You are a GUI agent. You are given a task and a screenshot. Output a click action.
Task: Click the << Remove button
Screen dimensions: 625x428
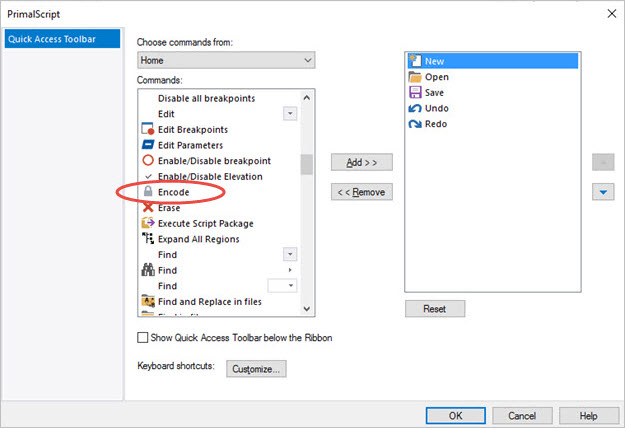point(362,192)
